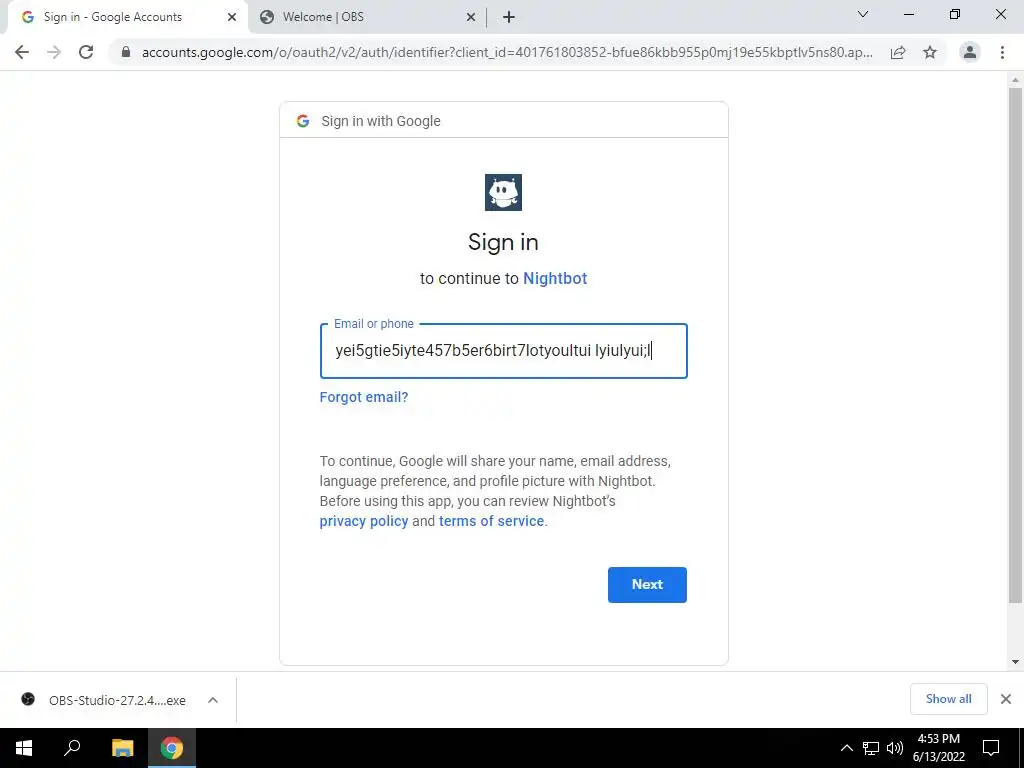
Task: Bookmark this page with star icon
Action: click(930, 52)
